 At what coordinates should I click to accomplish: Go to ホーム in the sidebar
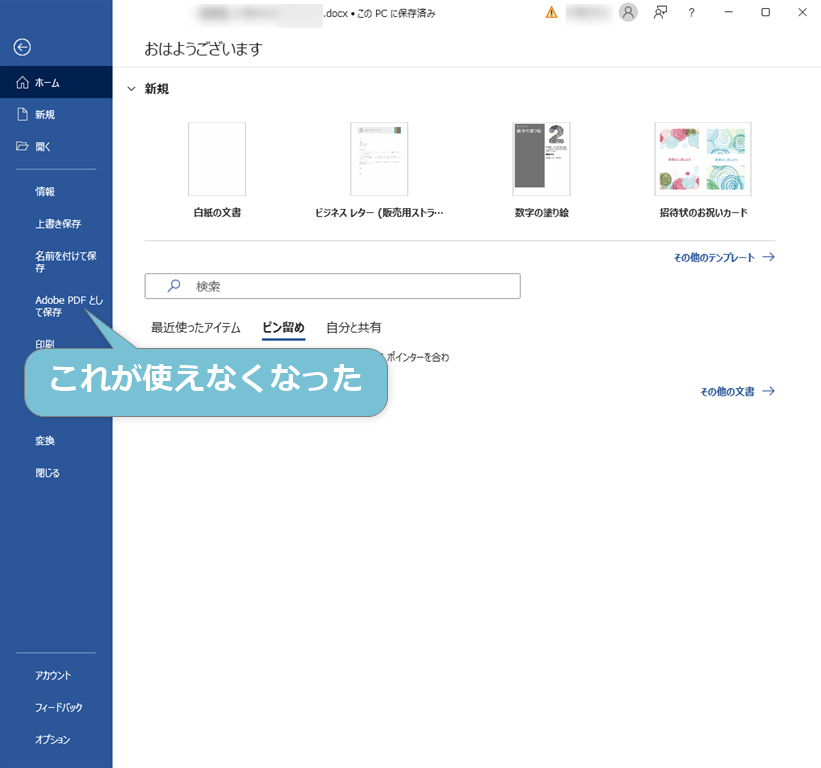click(56, 82)
